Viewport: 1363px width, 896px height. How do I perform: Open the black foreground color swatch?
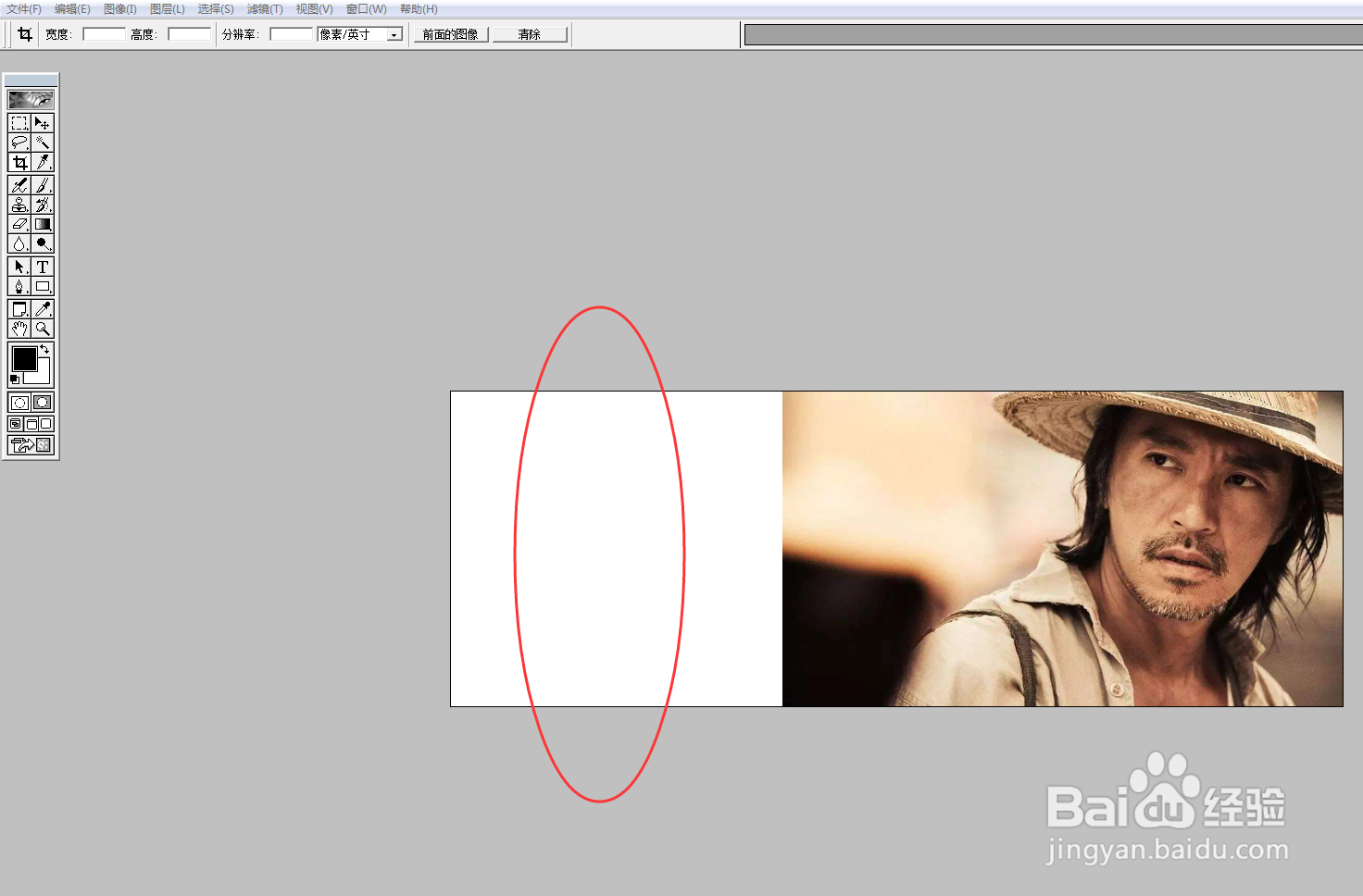click(x=24, y=358)
